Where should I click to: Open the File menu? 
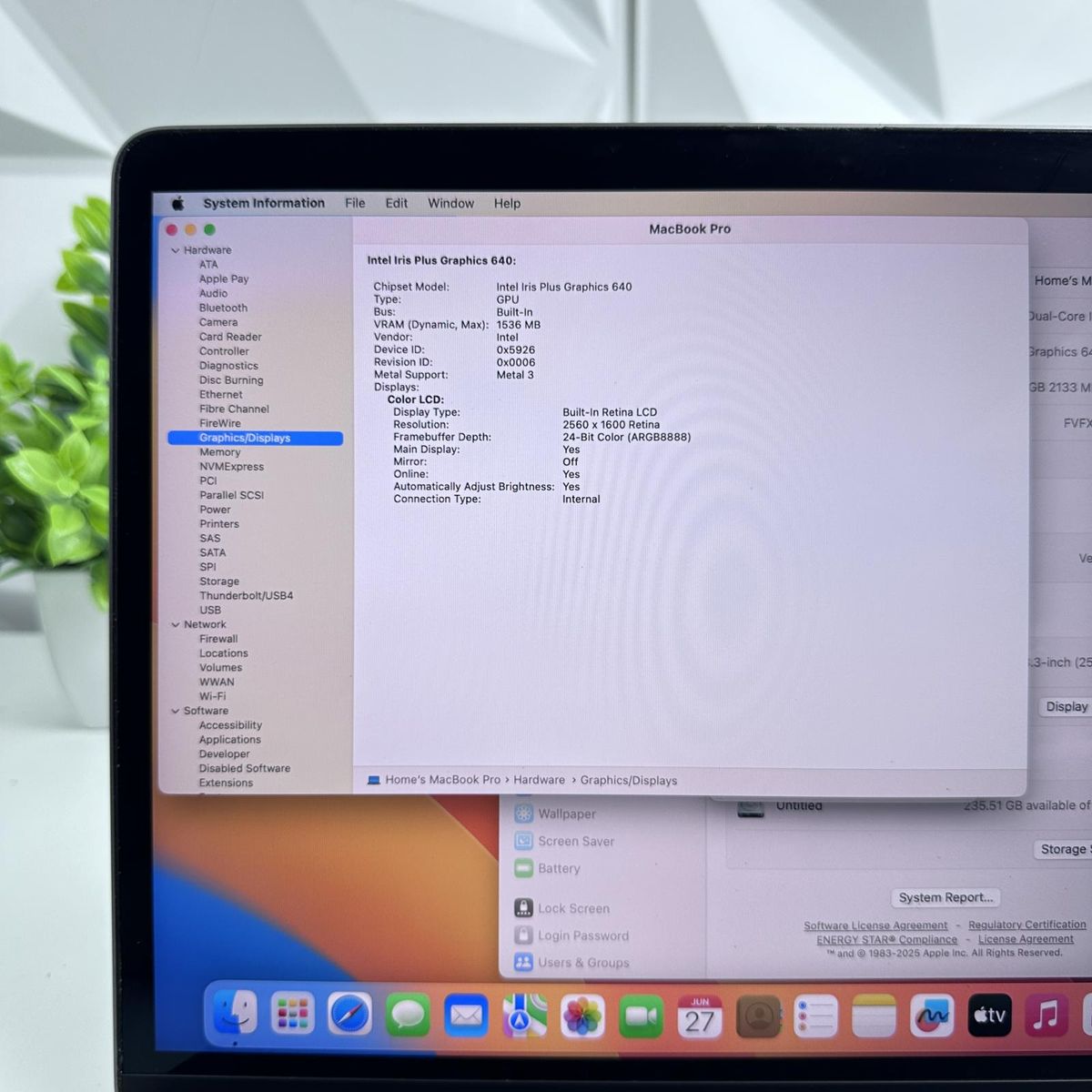(355, 203)
